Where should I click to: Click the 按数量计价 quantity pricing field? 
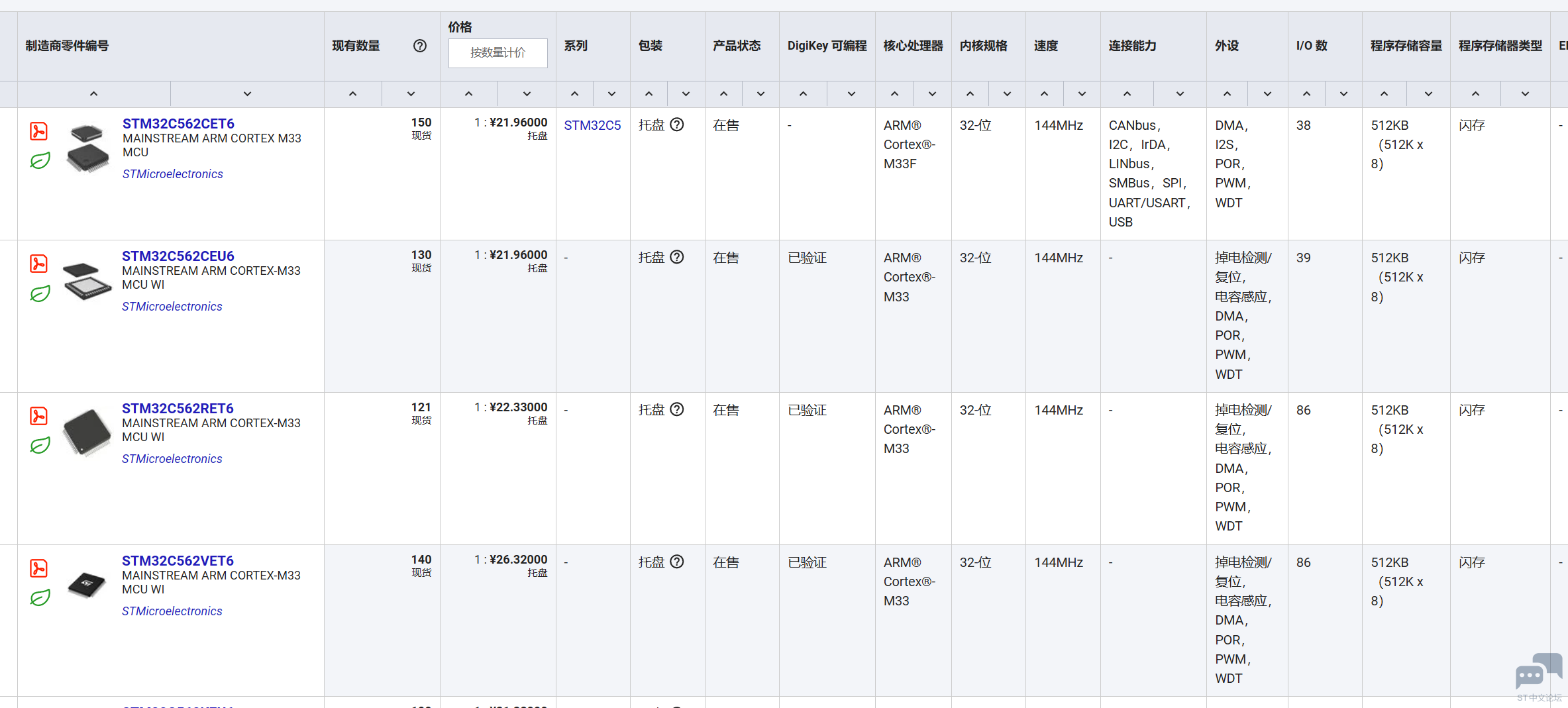497,53
